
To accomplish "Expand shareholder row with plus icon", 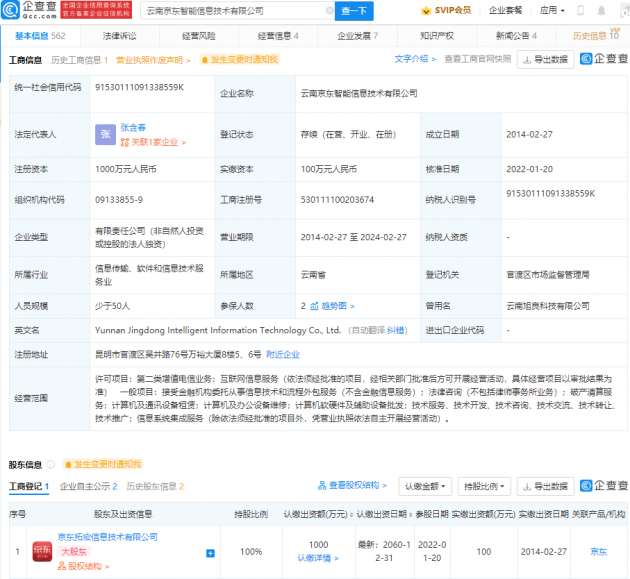I will coord(210,553).
